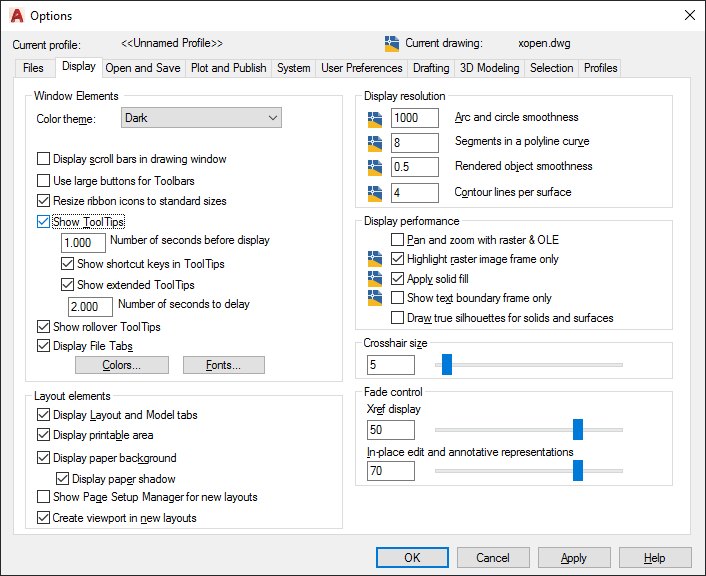The width and height of the screenshot is (706, 576).
Task: Enable Display scroll bars in drawing window
Action: click(43, 159)
